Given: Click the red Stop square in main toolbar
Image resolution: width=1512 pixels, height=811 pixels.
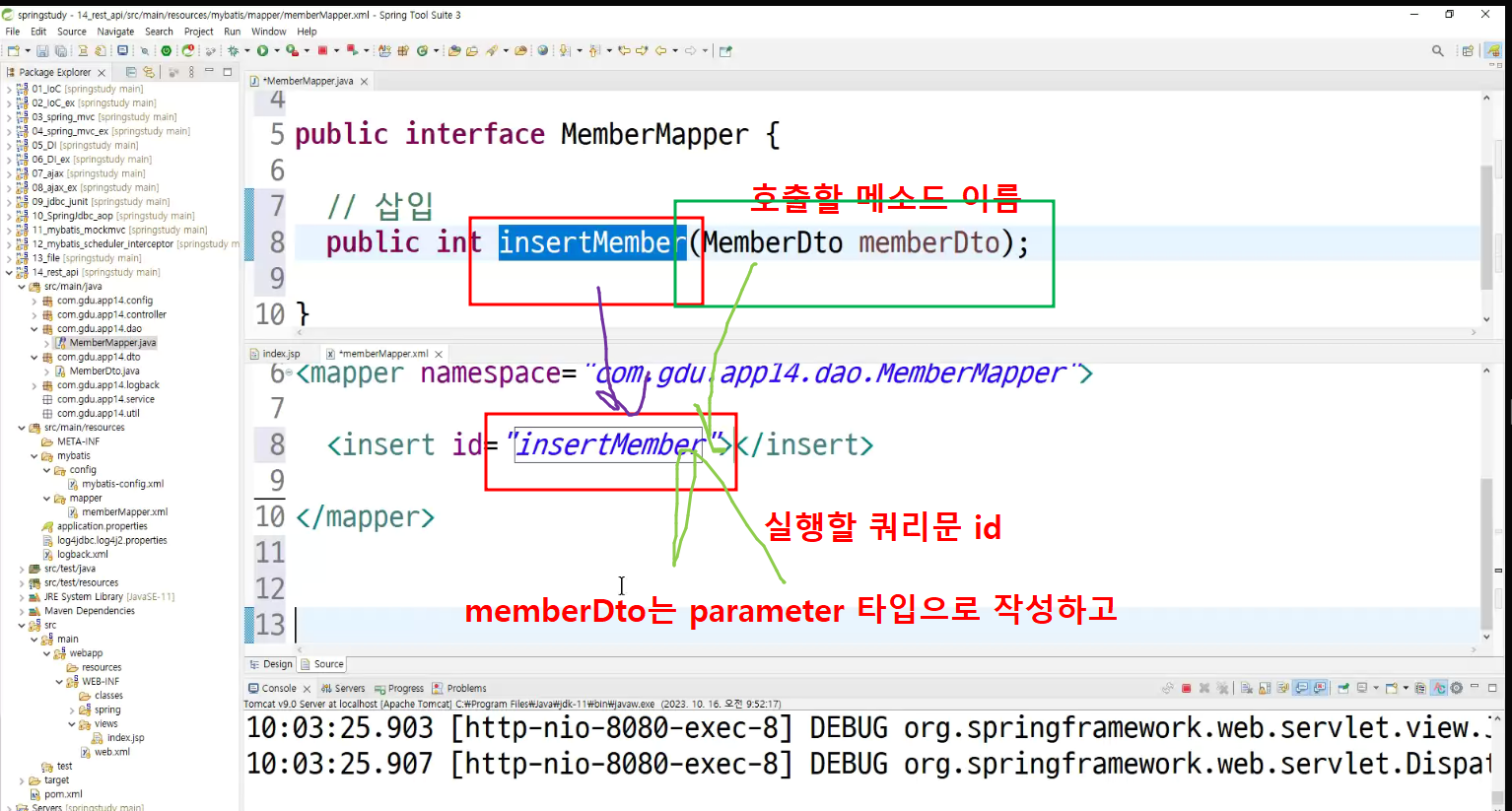Looking at the screenshot, I should click(x=322, y=50).
